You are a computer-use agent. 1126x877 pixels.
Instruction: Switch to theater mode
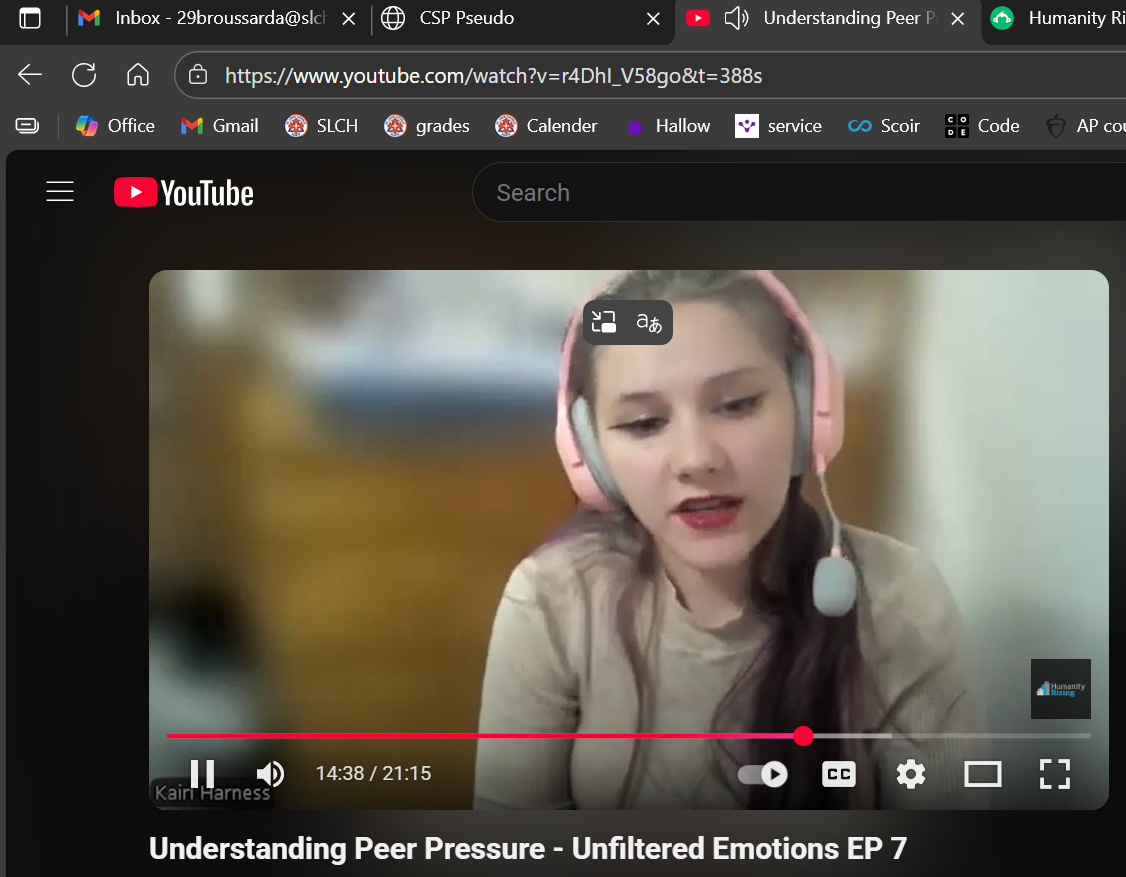[982, 774]
